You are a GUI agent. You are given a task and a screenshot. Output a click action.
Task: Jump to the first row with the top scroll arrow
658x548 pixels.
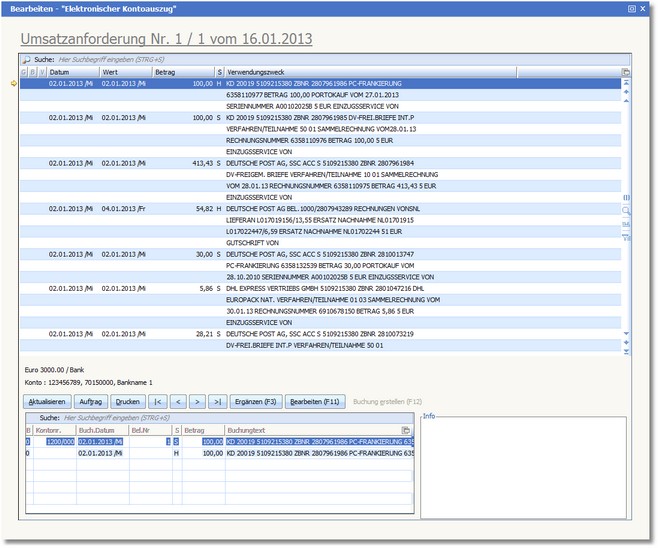click(x=626, y=82)
